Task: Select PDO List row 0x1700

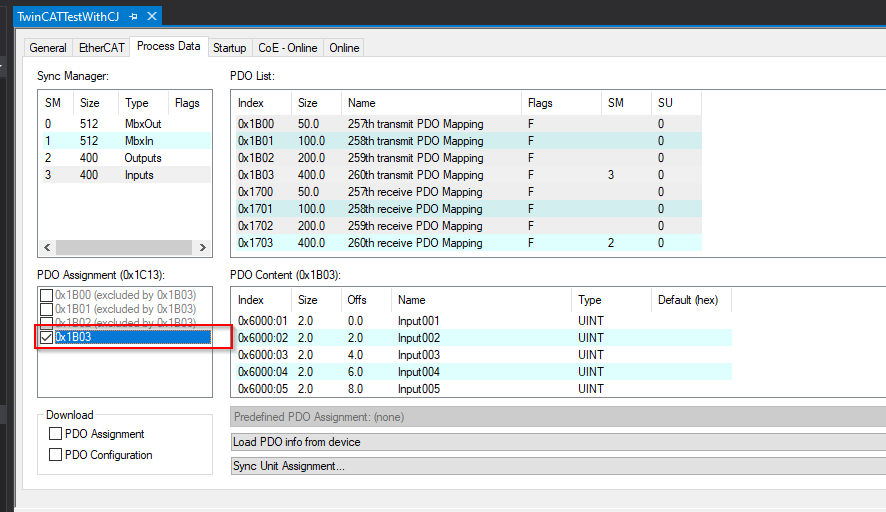Action: (468, 192)
